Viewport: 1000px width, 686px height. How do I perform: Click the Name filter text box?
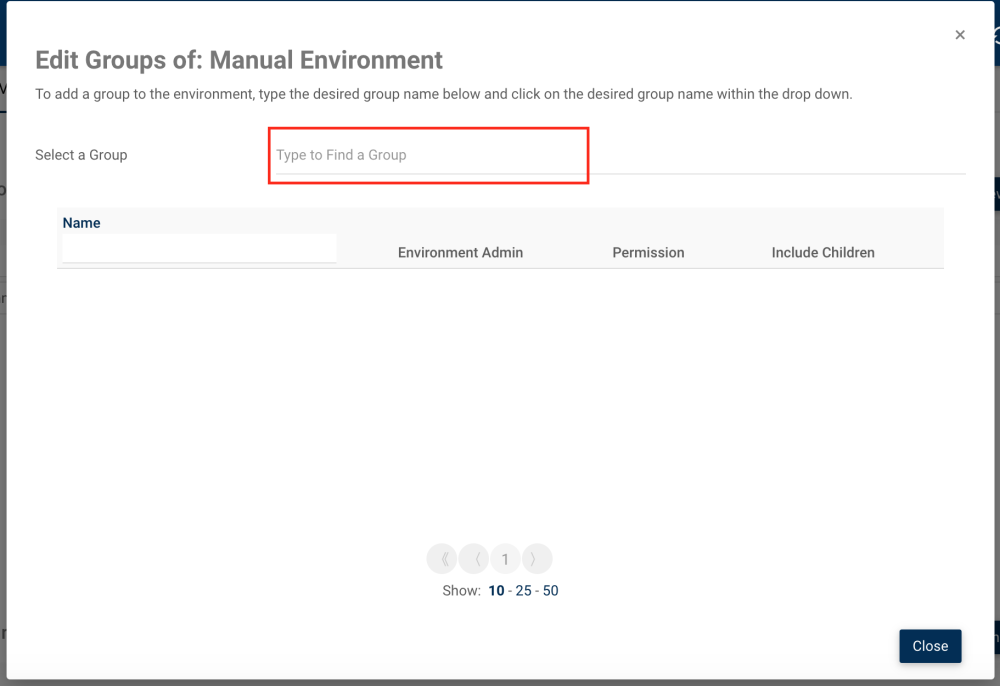(198, 248)
